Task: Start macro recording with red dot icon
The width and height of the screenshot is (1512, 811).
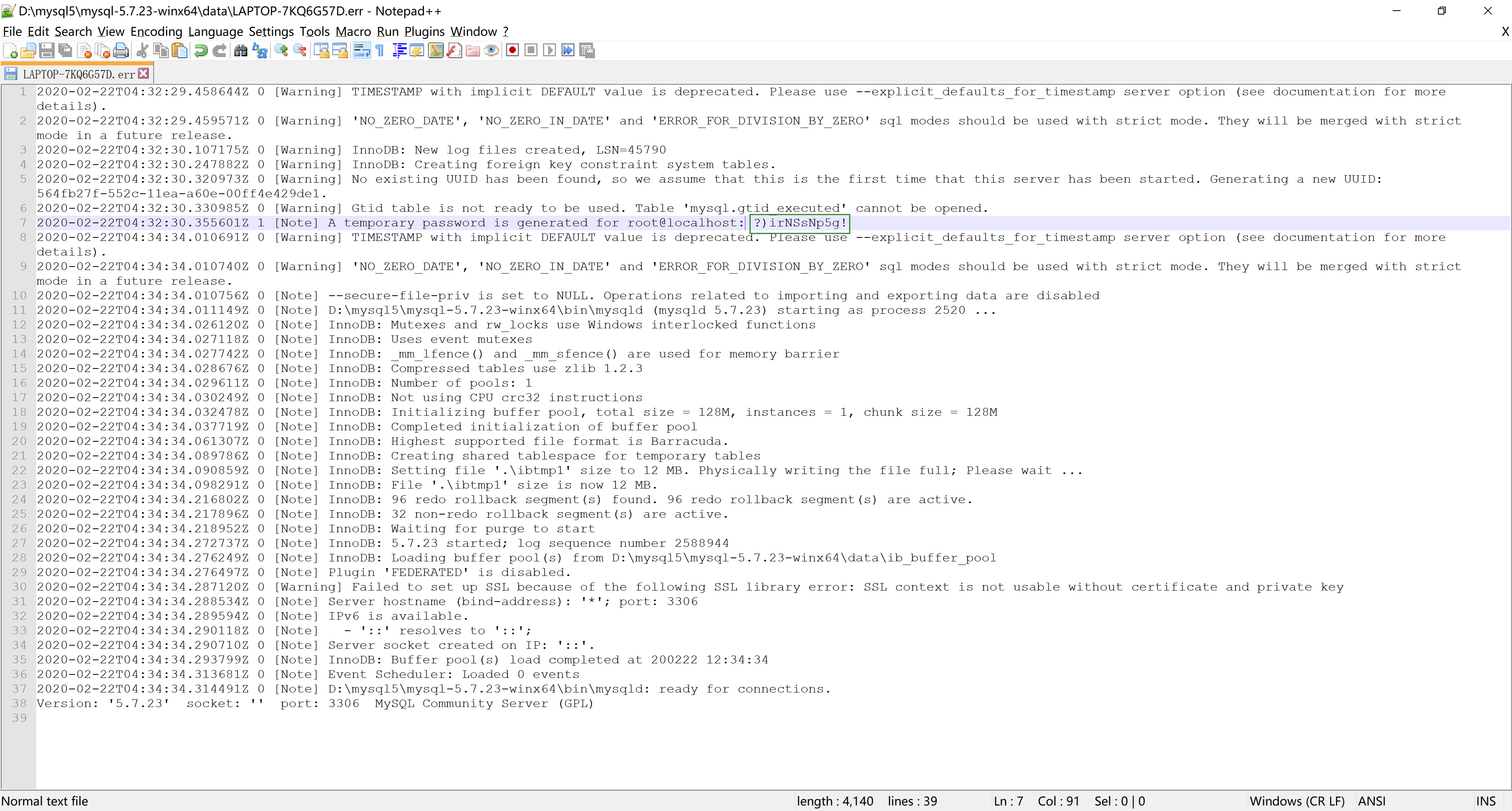Action: (512, 51)
